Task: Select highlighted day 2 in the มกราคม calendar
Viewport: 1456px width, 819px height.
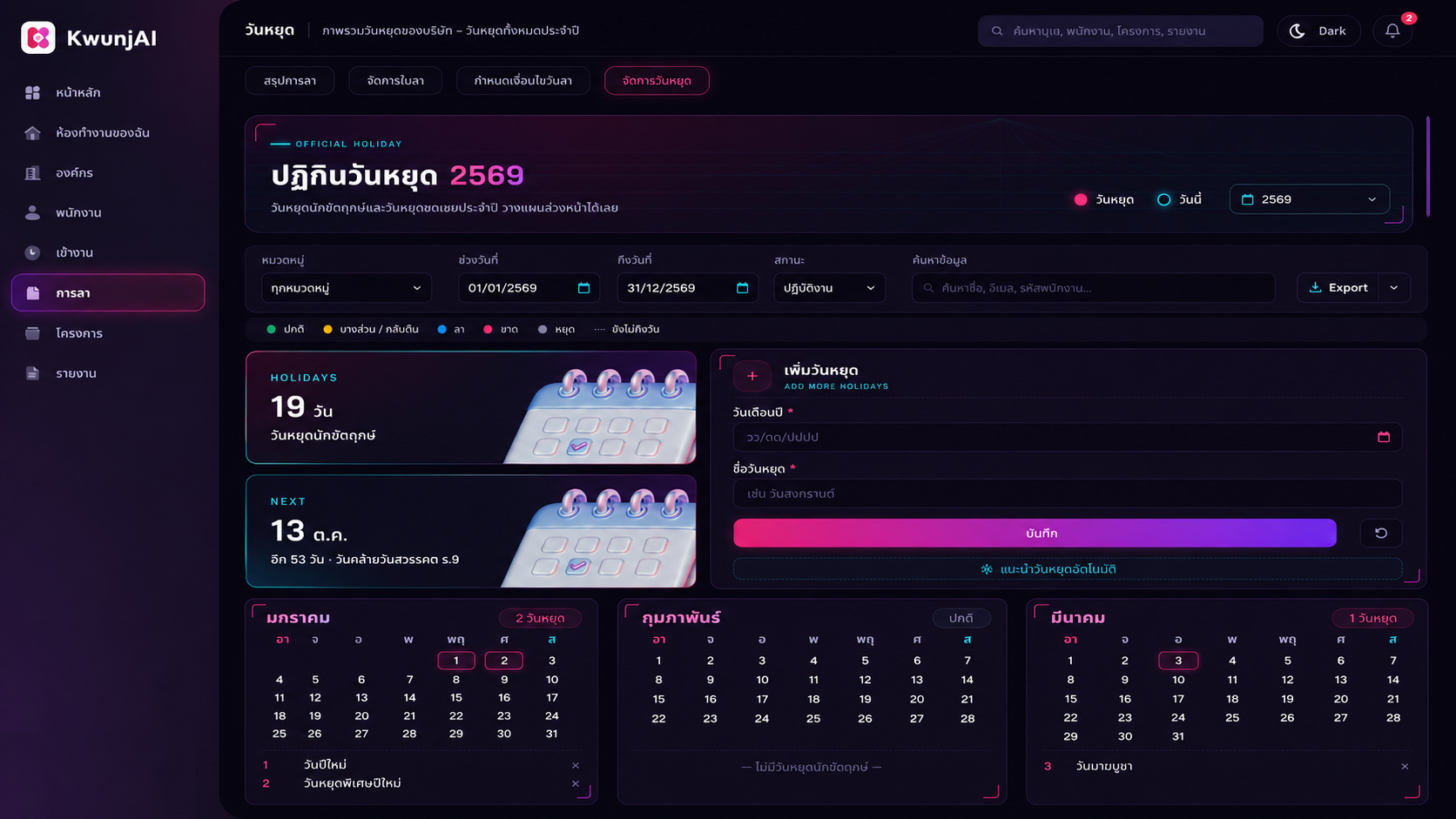Action: click(x=504, y=661)
